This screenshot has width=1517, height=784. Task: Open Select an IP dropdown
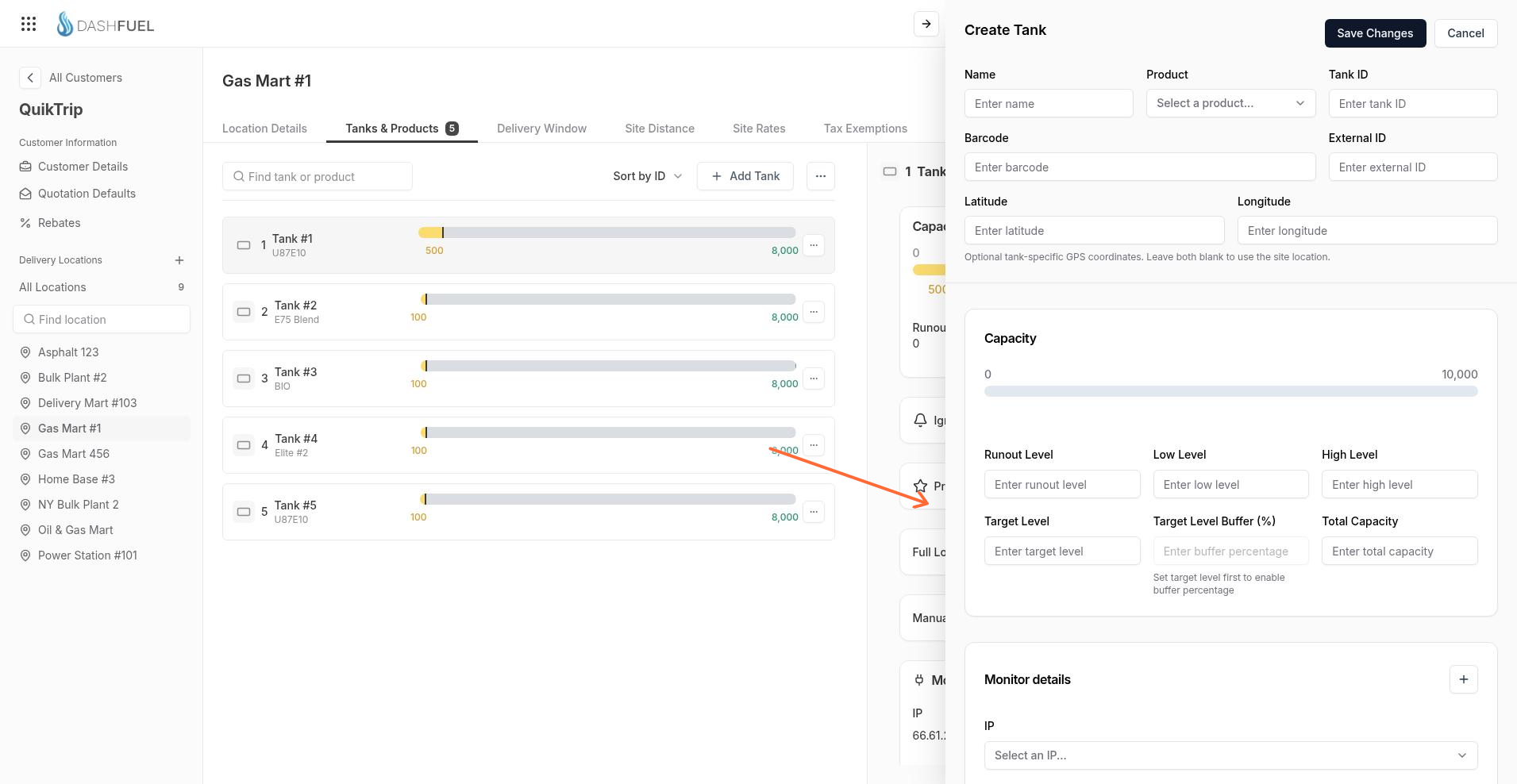click(1230, 755)
